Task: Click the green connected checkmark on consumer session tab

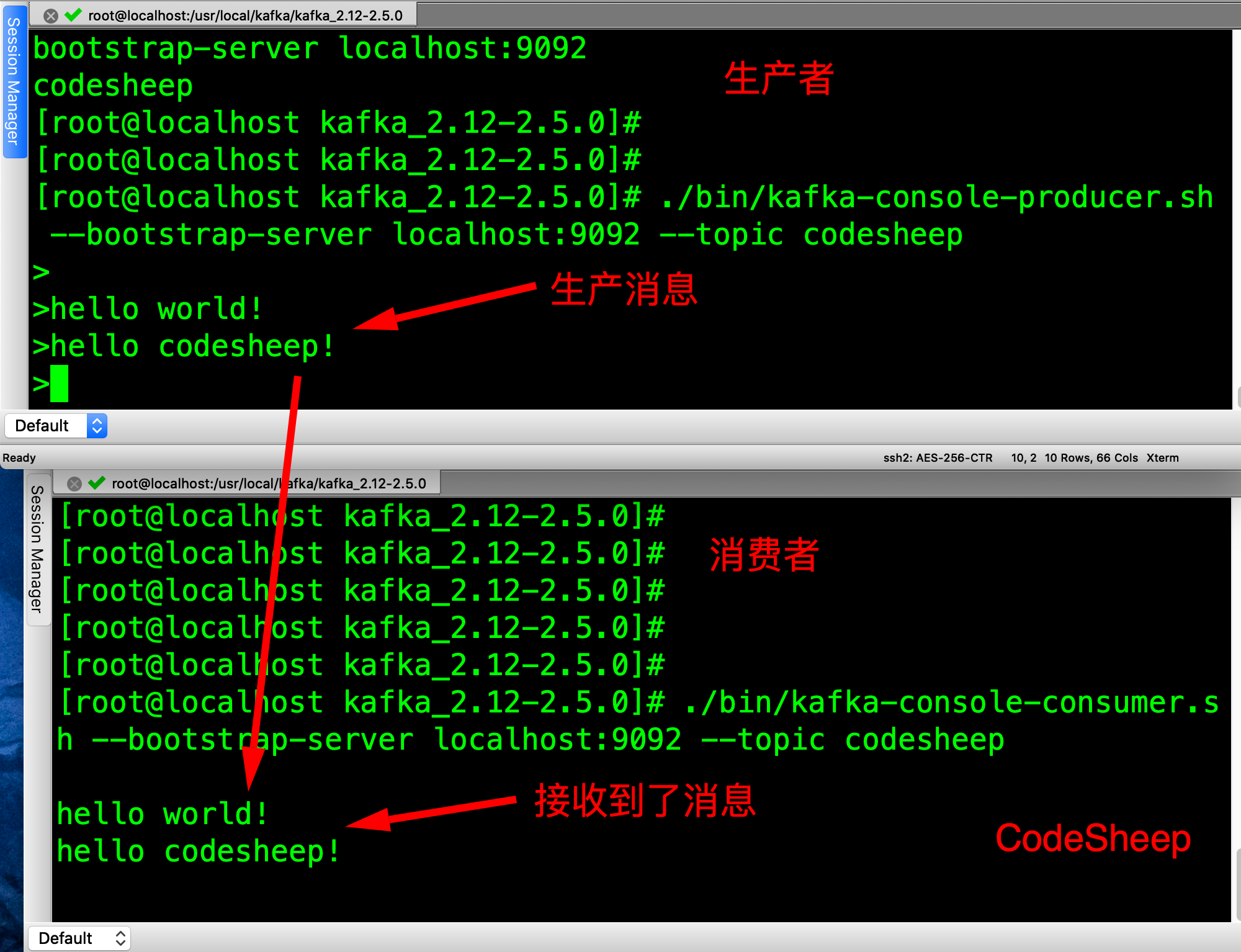Action: (x=96, y=482)
